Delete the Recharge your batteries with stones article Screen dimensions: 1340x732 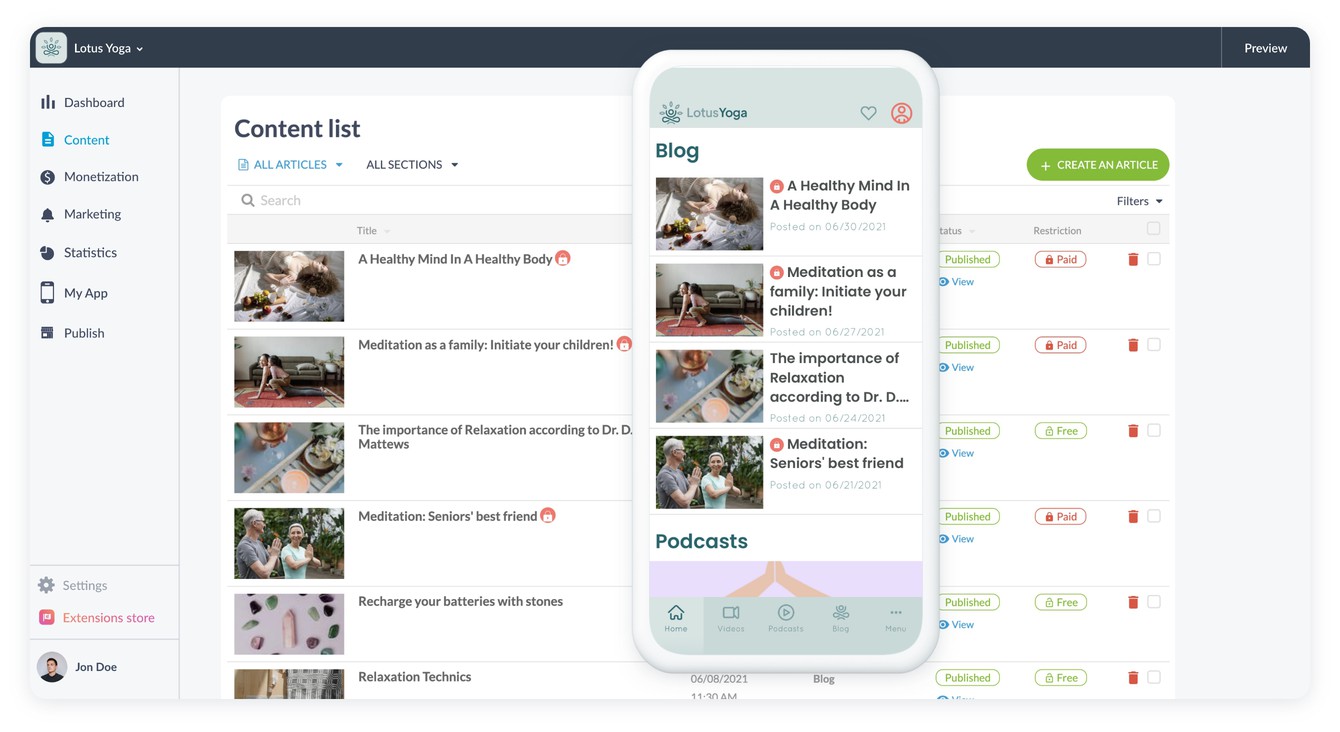pos(1132,601)
